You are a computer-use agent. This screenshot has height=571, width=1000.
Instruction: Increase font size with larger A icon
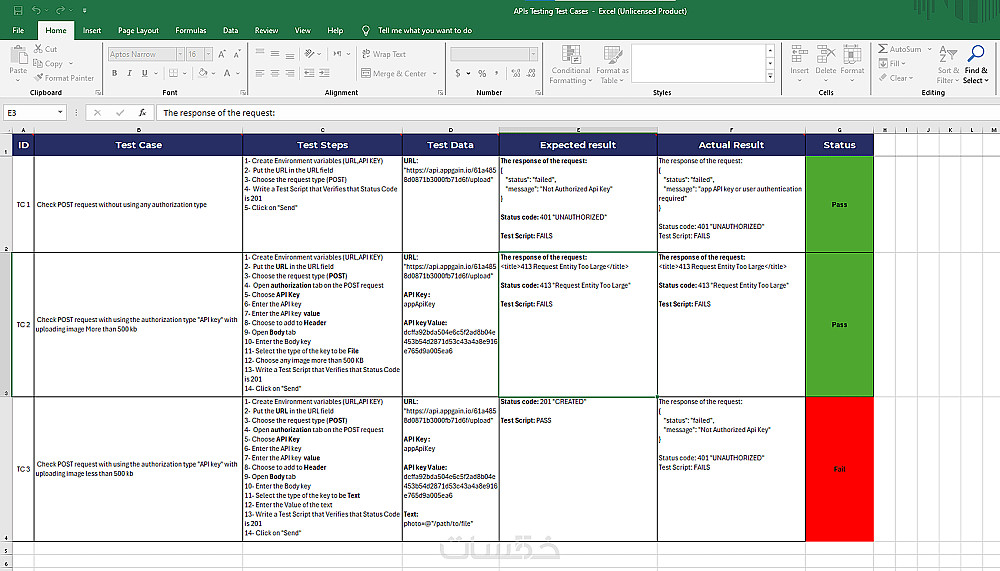tap(222, 54)
